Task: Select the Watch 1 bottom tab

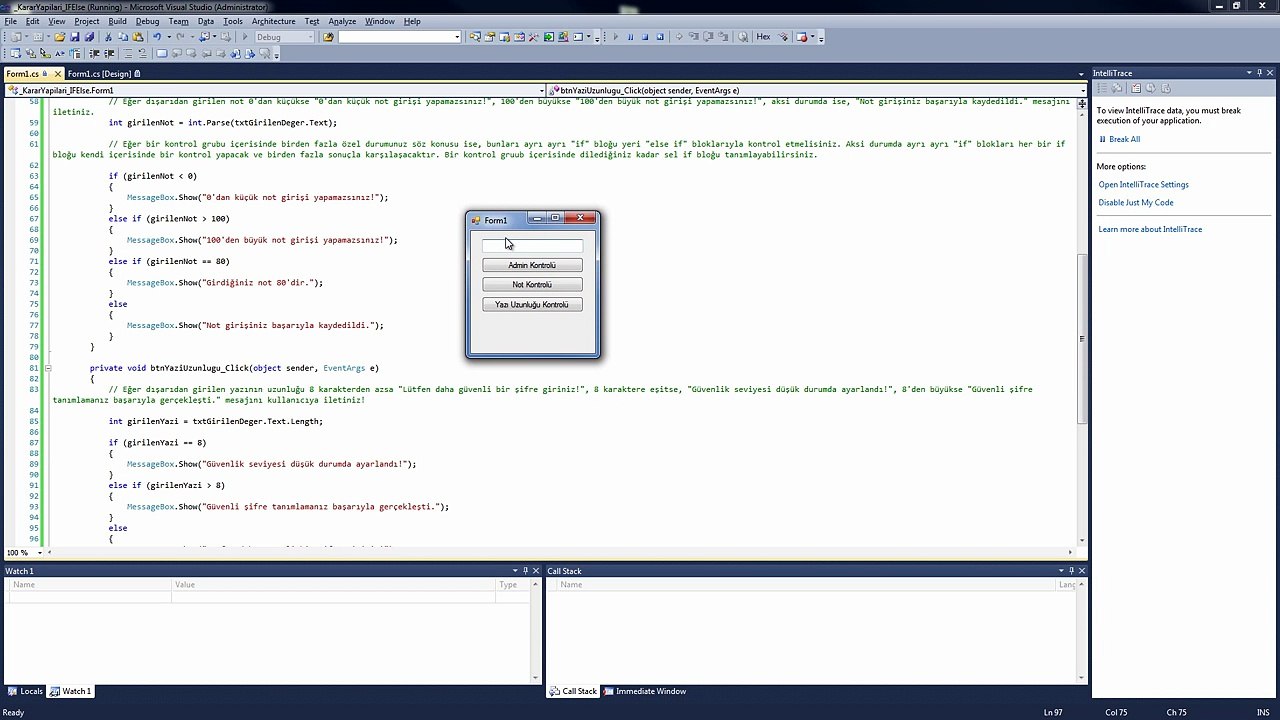Action: point(71,691)
